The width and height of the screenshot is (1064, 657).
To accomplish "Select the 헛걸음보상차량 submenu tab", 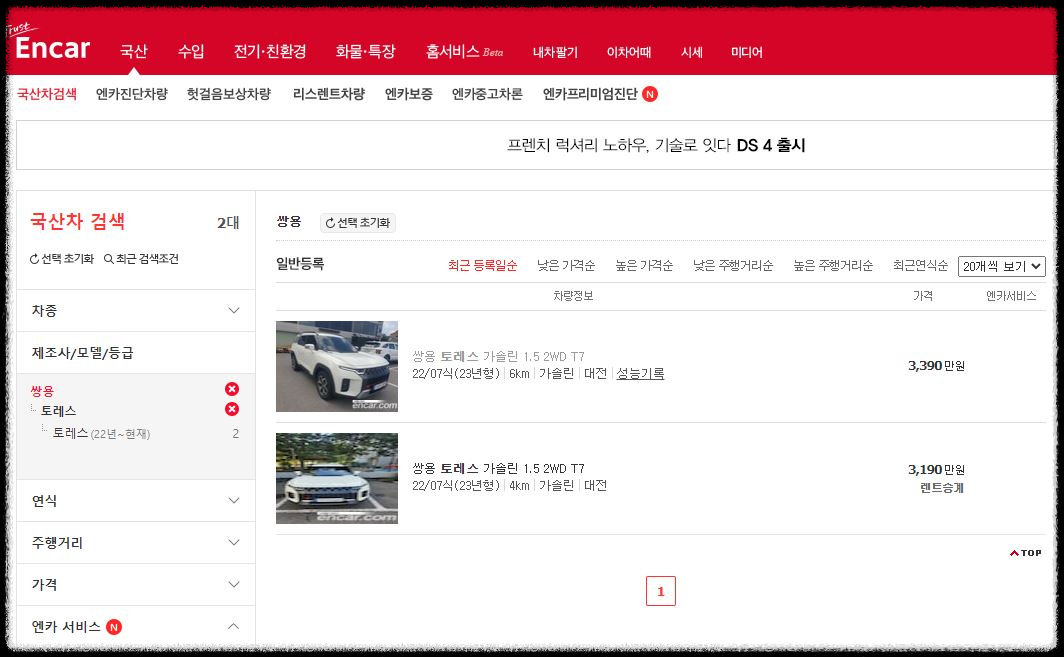I will pos(229,94).
